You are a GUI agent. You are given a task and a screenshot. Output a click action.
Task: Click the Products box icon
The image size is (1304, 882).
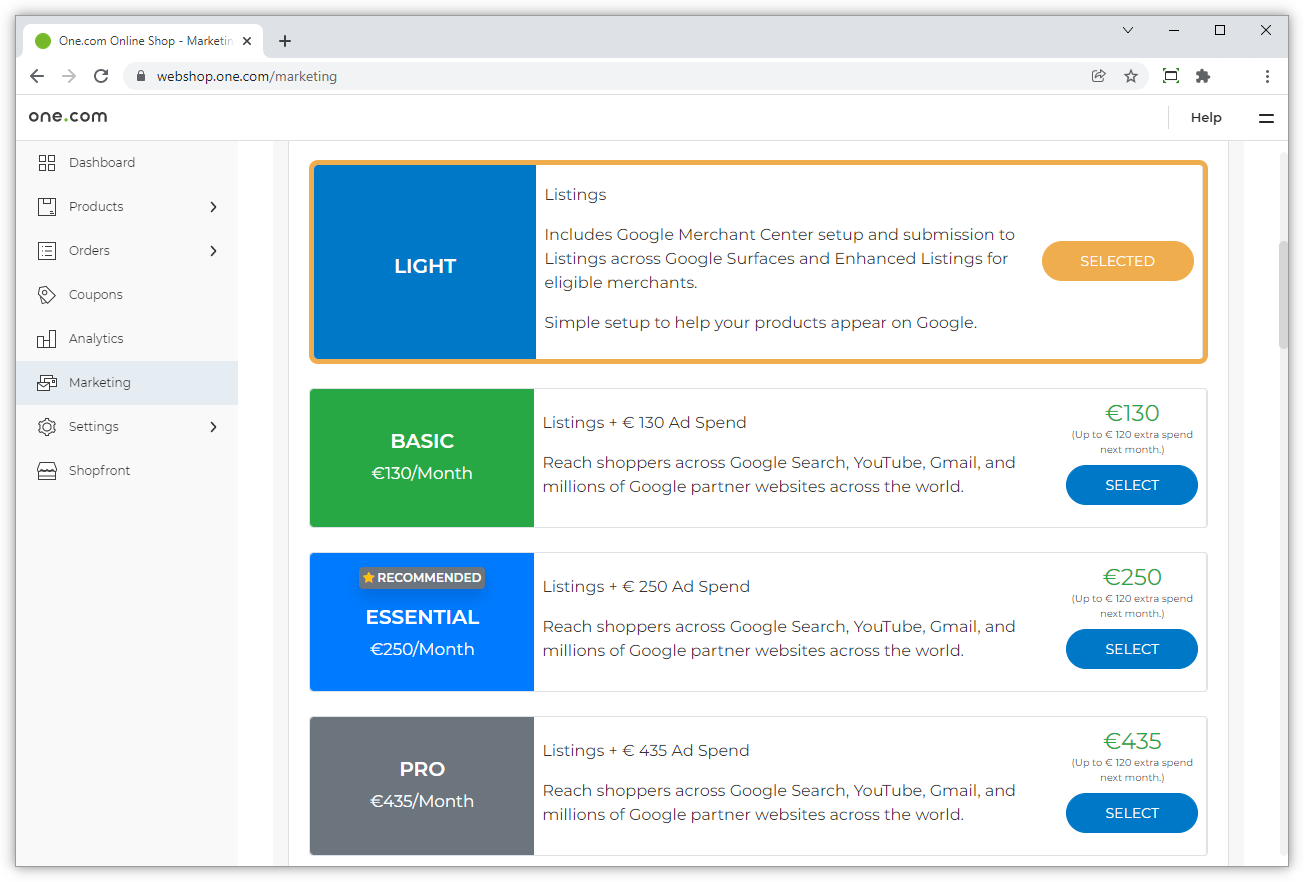[47, 207]
